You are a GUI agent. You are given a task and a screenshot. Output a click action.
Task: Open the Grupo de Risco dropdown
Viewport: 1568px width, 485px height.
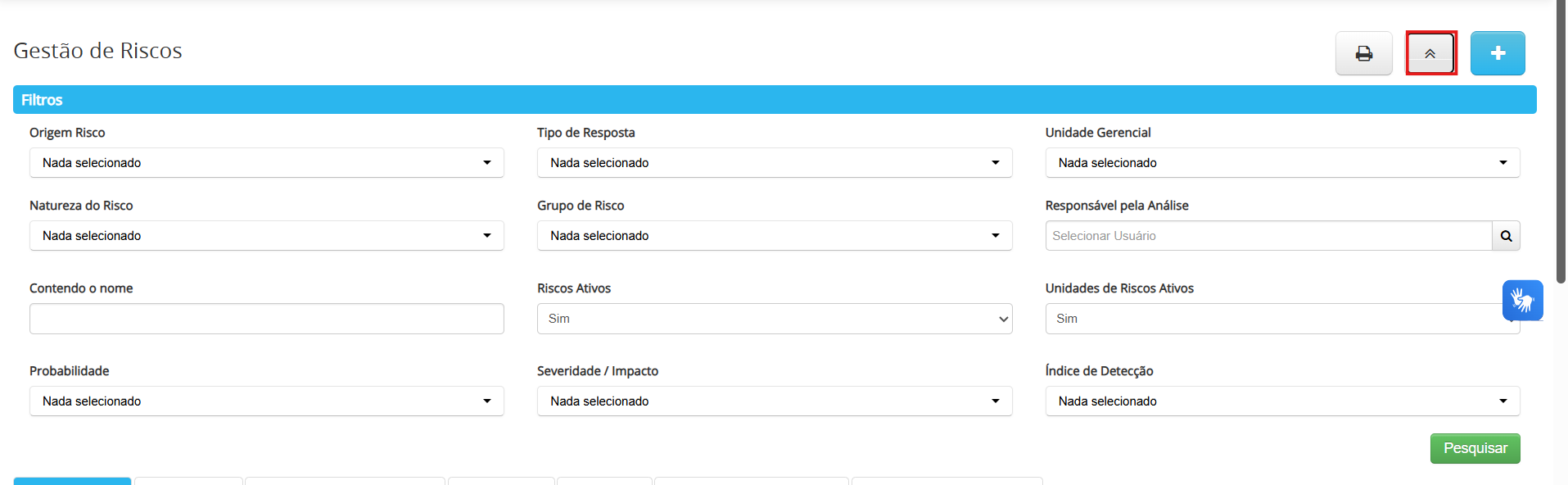point(774,236)
